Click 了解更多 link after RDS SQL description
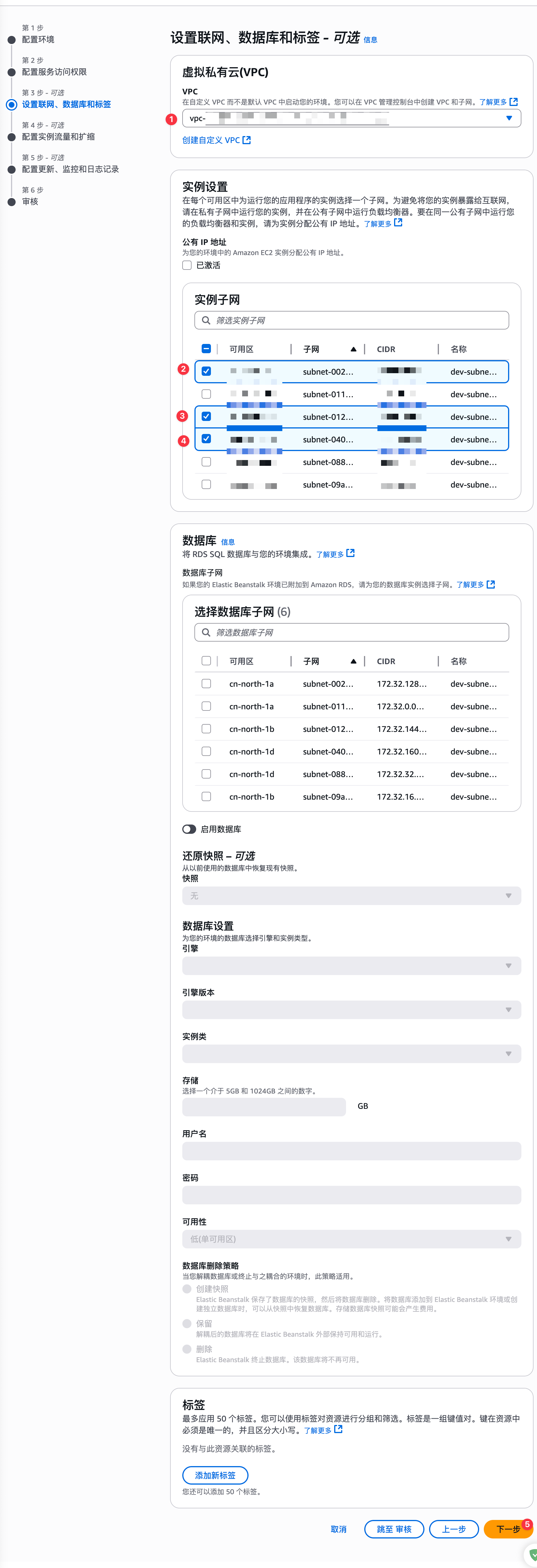This screenshot has height=1568, width=537. [335, 554]
